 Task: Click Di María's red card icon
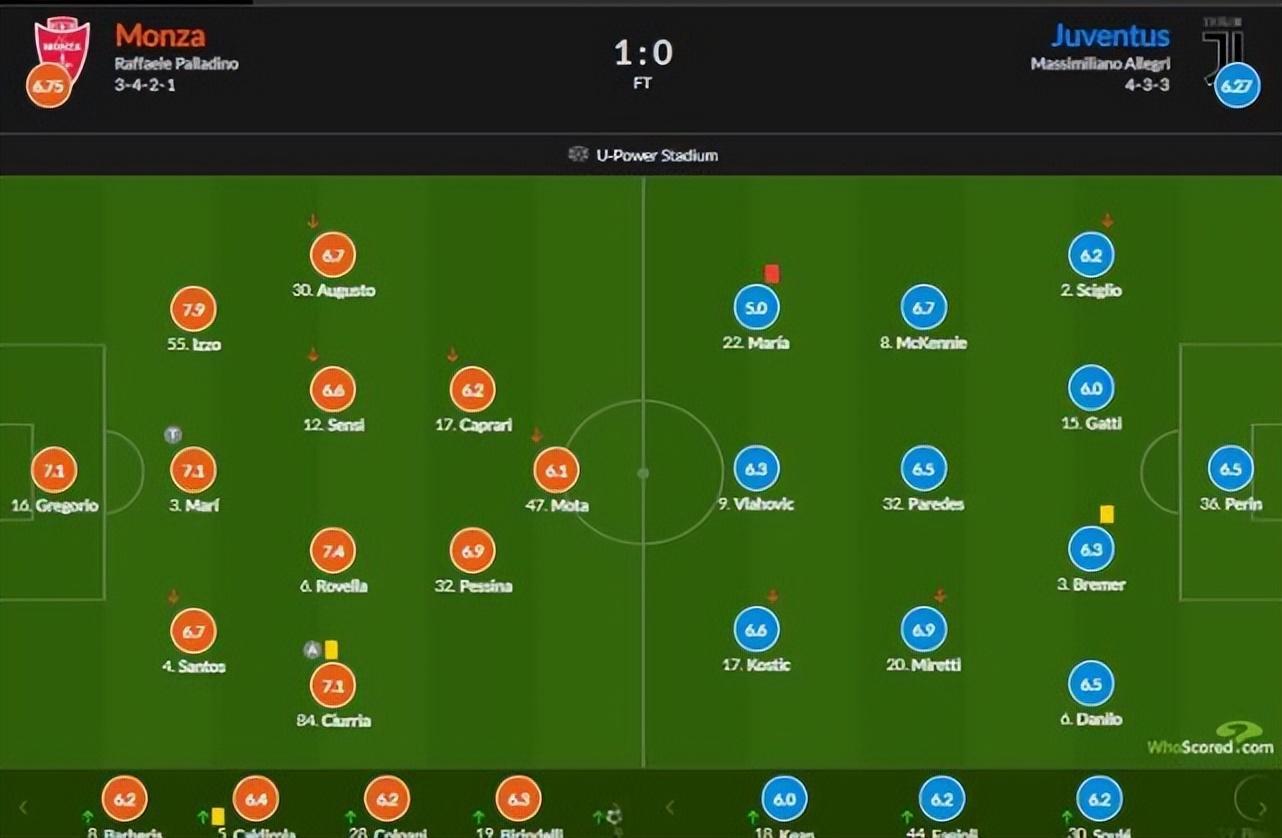[x=771, y=273]
